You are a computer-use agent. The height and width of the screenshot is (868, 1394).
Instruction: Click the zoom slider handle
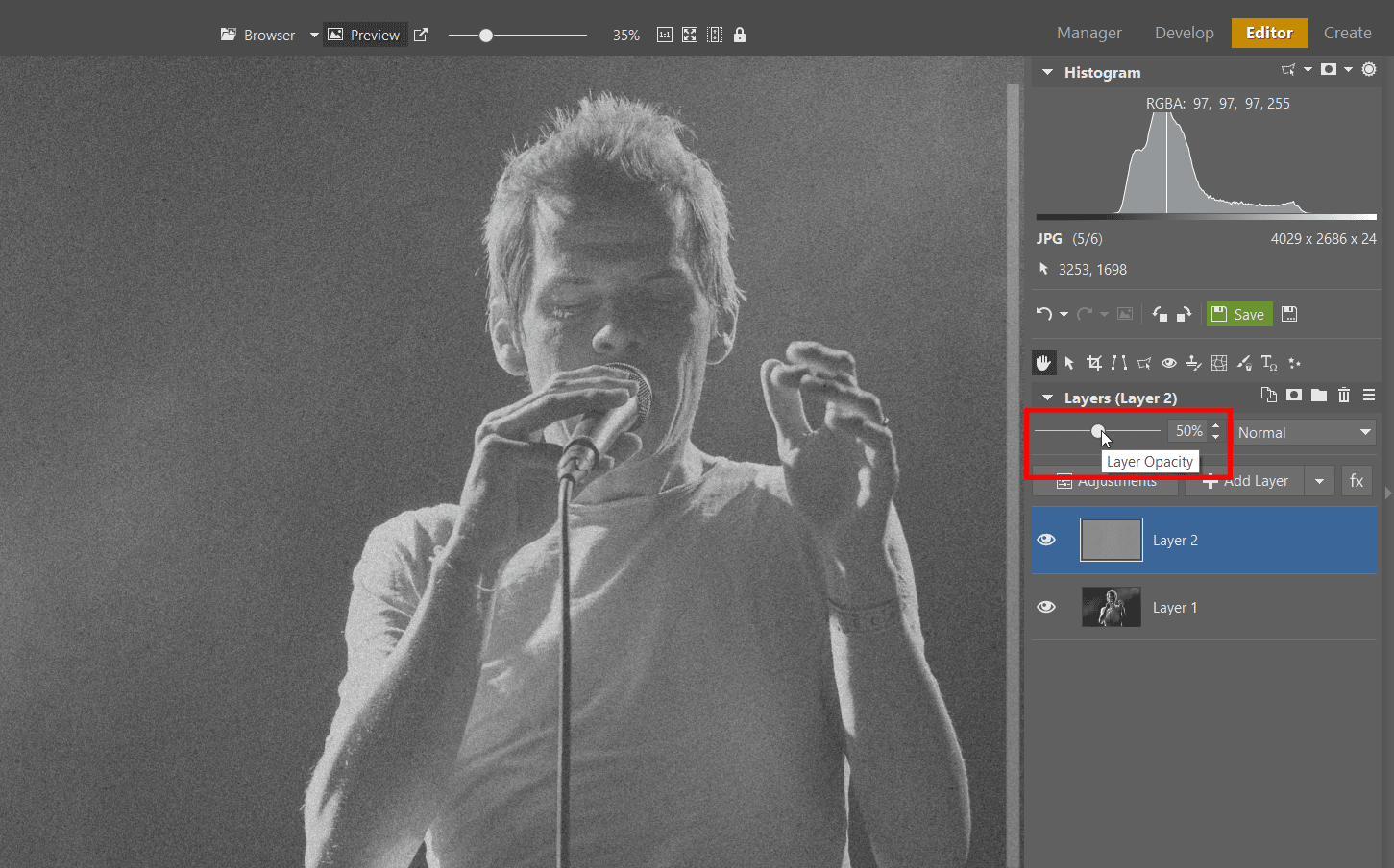point(486,35)
